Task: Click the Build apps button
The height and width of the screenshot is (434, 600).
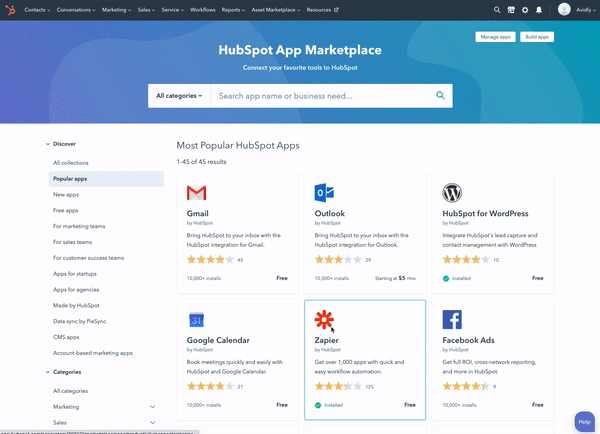Action: click(538, 37)
